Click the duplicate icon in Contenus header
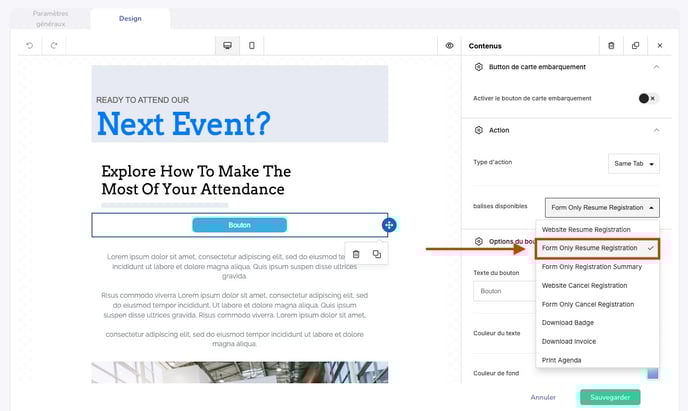Screen dimensions: 688x411 tap(635, 45)
